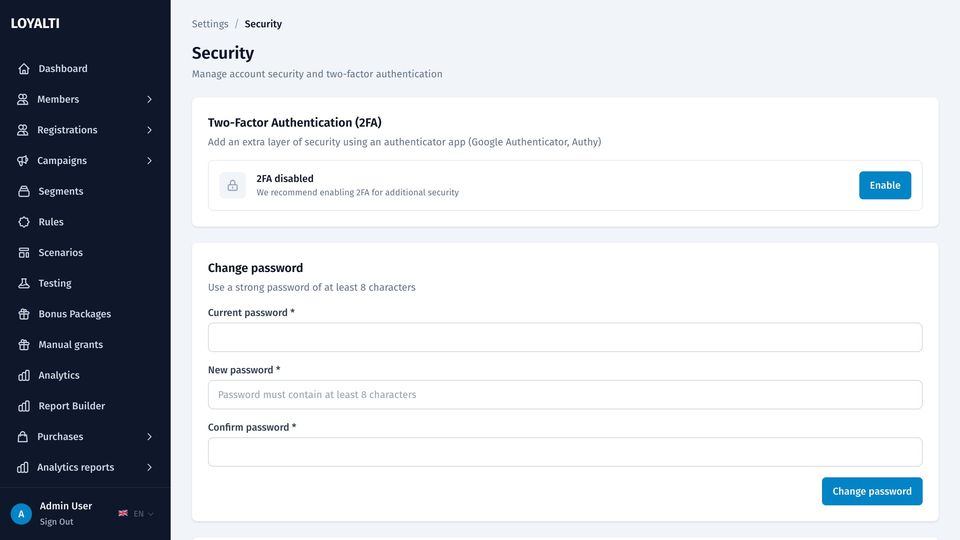Focus the New password field
The image size is (960, 540).
(565, 395)
